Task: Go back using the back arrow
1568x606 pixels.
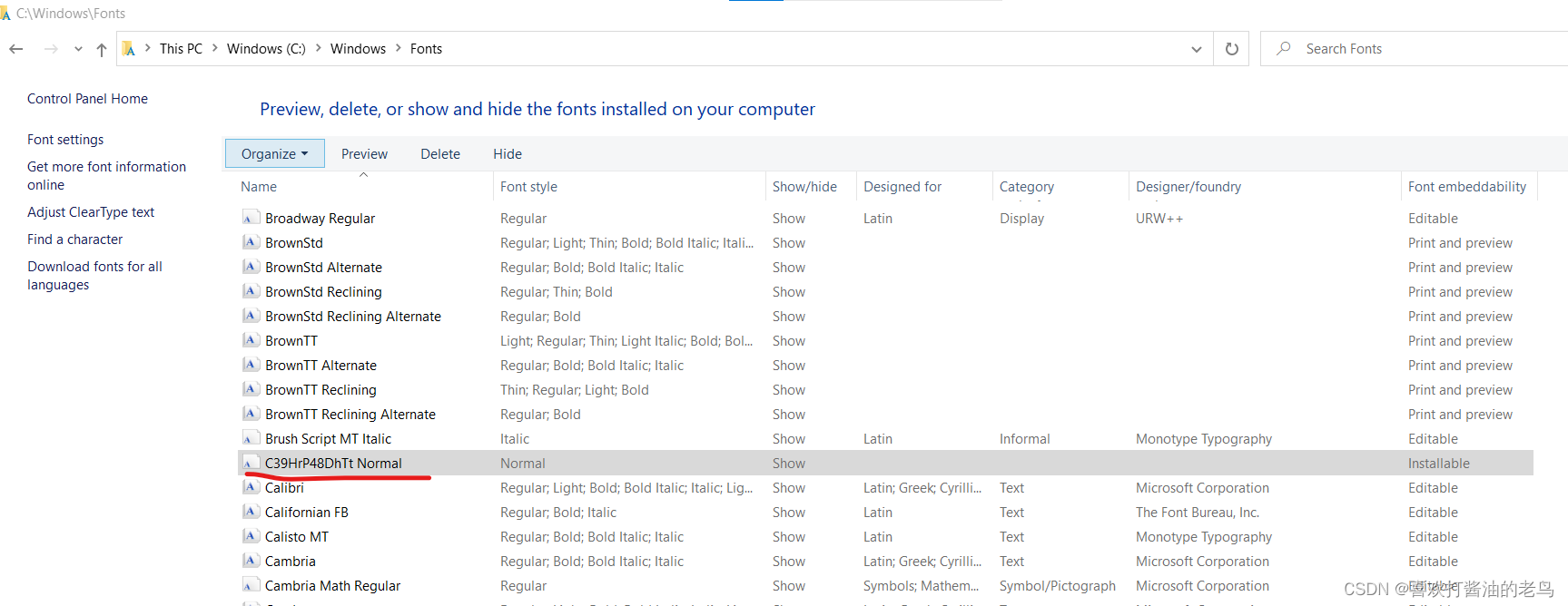Action: (16, 49)
